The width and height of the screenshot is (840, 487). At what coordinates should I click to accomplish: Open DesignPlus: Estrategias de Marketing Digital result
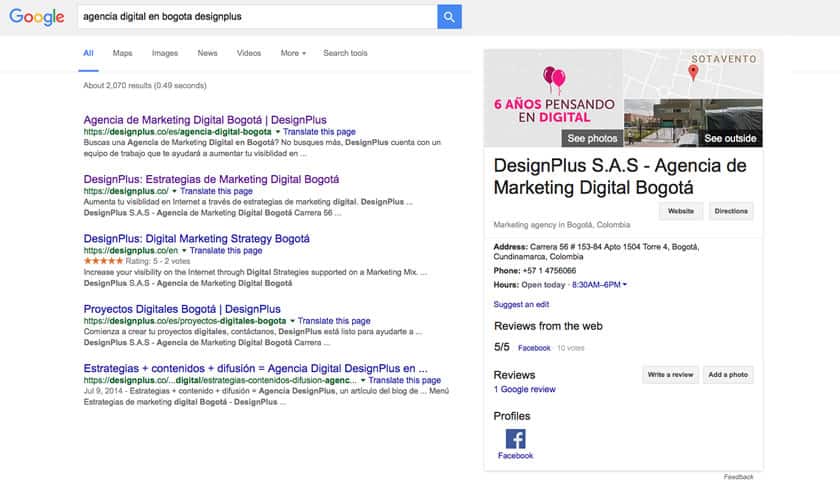pos(211,179)
